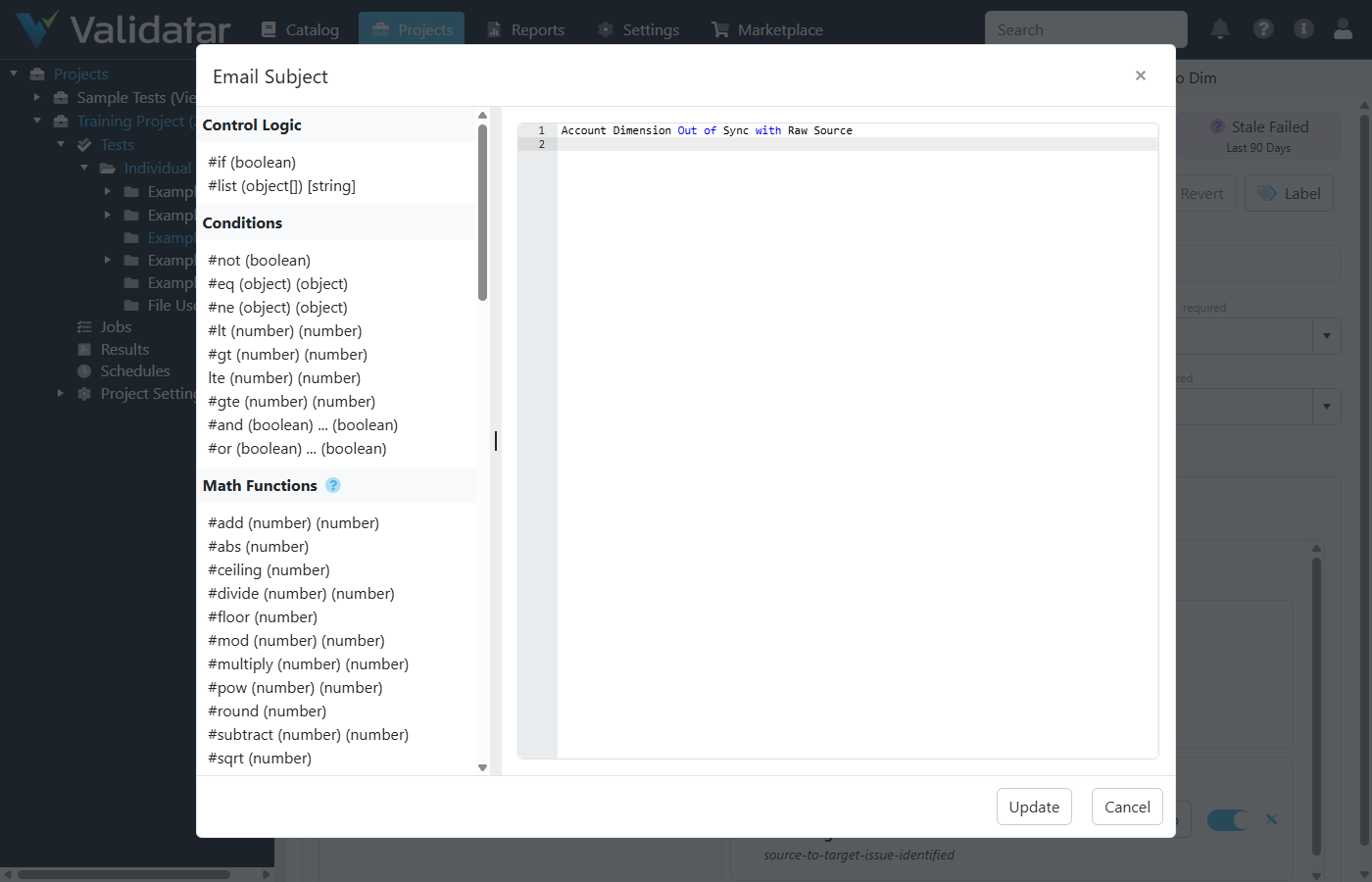Click the info icon in the top bar
Screen dimensions: 1372x882
click(1303, 28)
